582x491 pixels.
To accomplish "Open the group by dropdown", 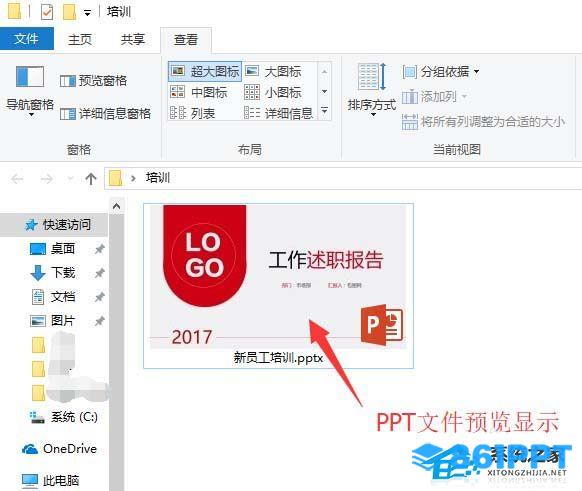I will point(441,72).
